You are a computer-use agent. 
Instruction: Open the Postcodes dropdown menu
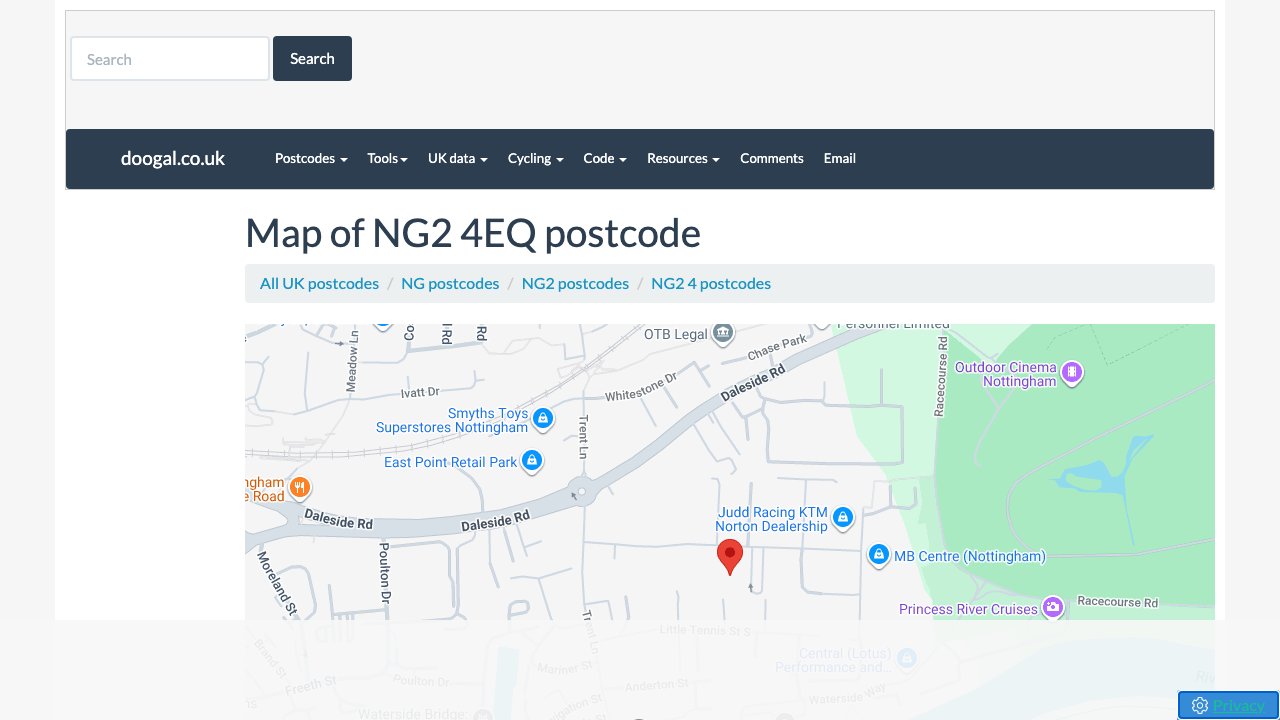click(x=311, y=158)
